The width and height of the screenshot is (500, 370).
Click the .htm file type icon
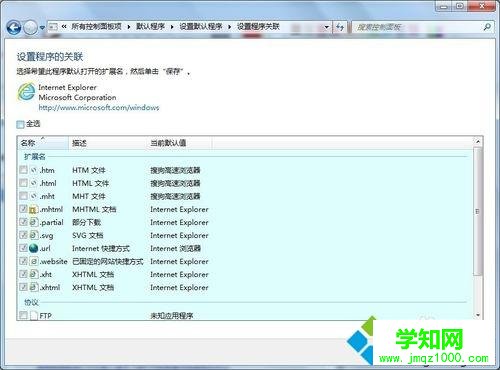tap(34, 170)
